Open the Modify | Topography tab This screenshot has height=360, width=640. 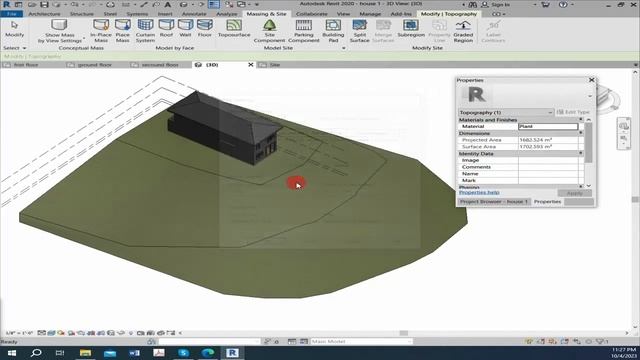pyautogui.click(x=449, y=14)
